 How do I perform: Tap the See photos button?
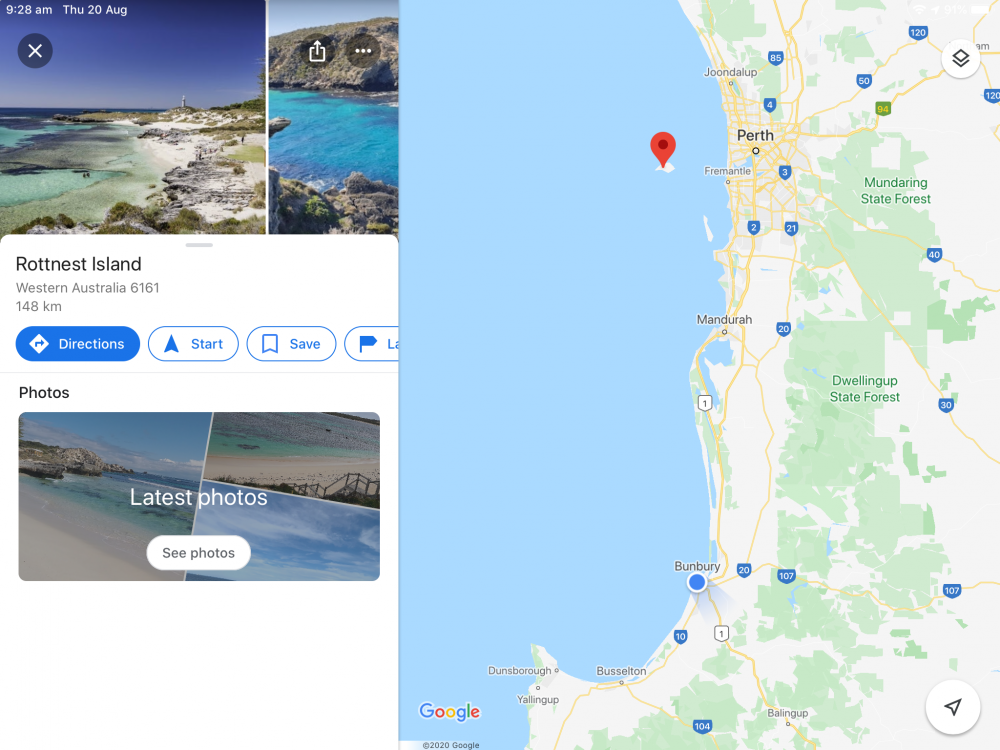(198, 553)
